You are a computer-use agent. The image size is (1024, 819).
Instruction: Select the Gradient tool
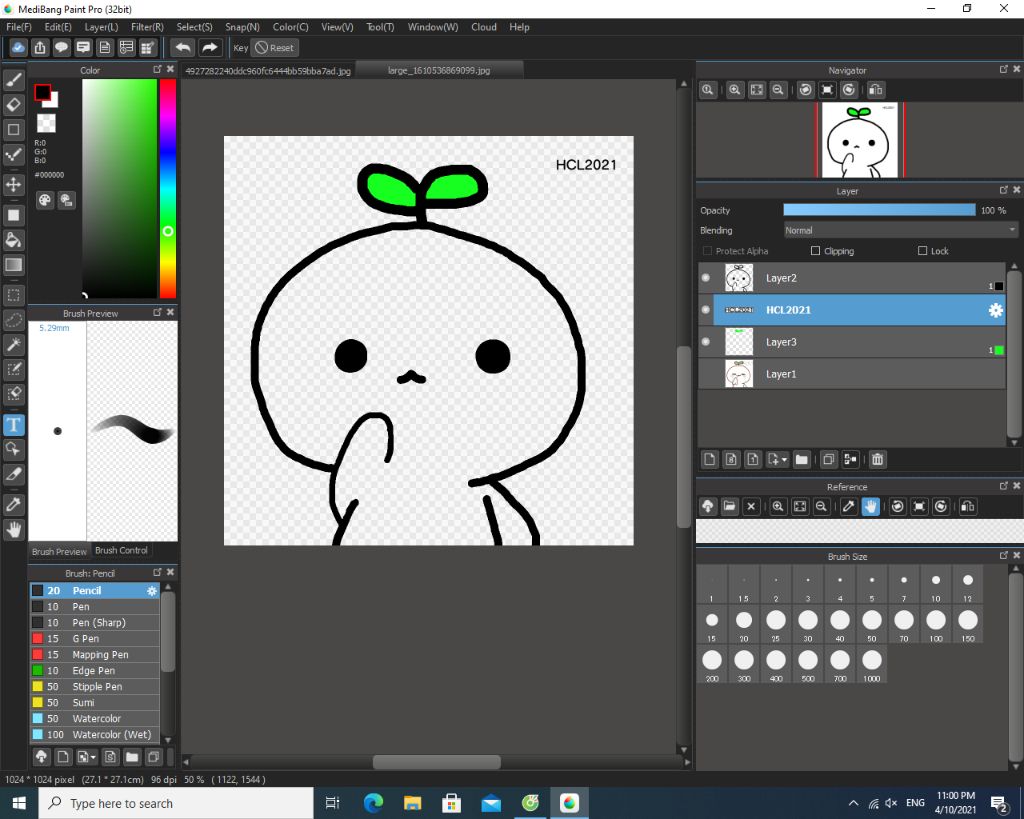14,265
